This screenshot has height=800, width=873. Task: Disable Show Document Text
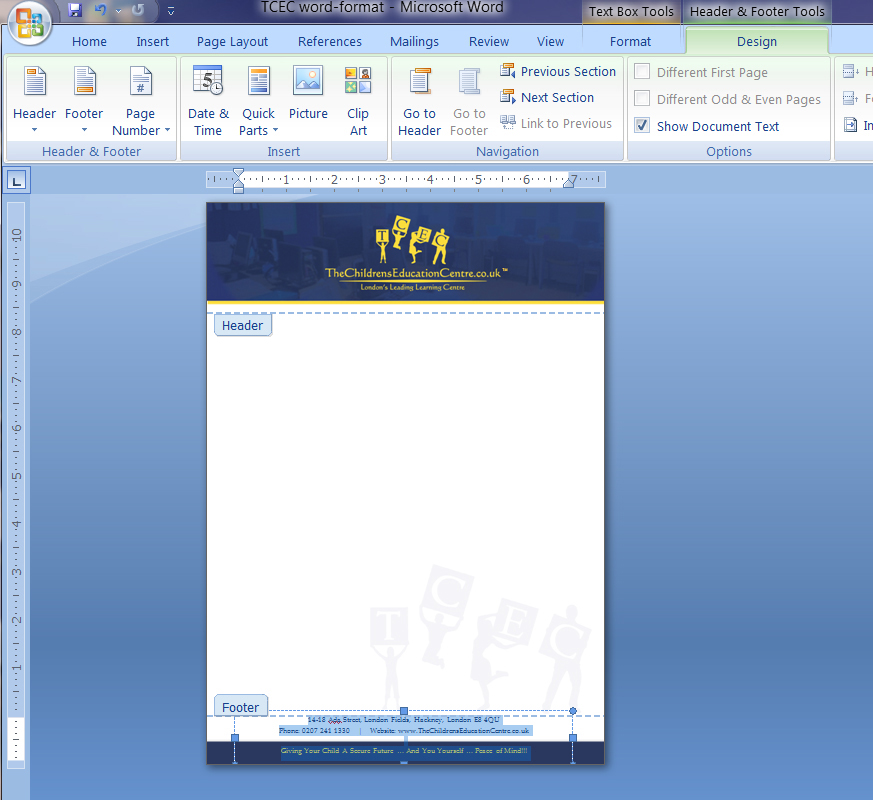(x=641, y=125)
